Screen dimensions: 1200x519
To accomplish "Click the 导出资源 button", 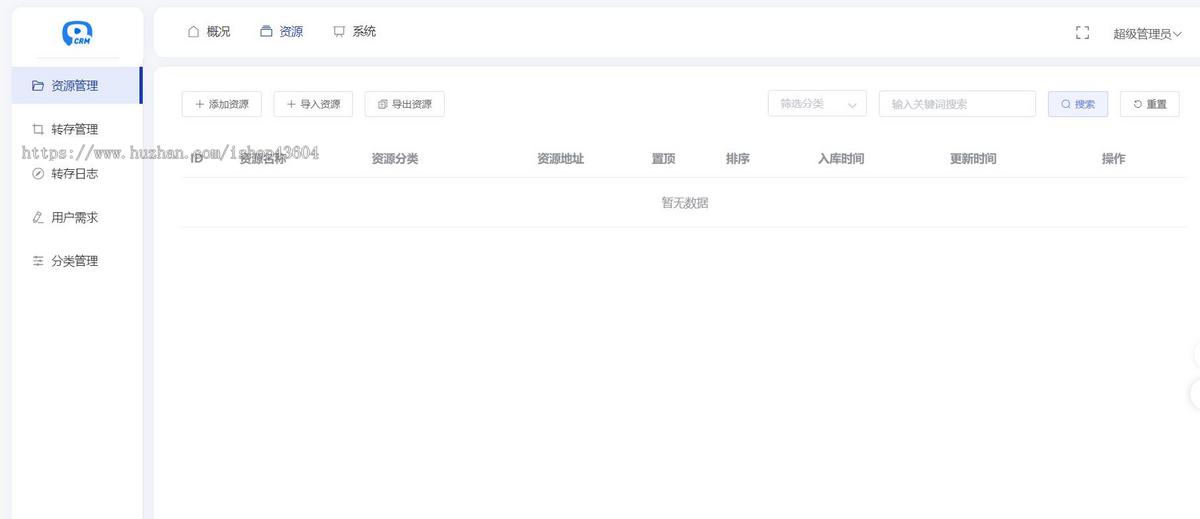I will (x=405, y=104).
